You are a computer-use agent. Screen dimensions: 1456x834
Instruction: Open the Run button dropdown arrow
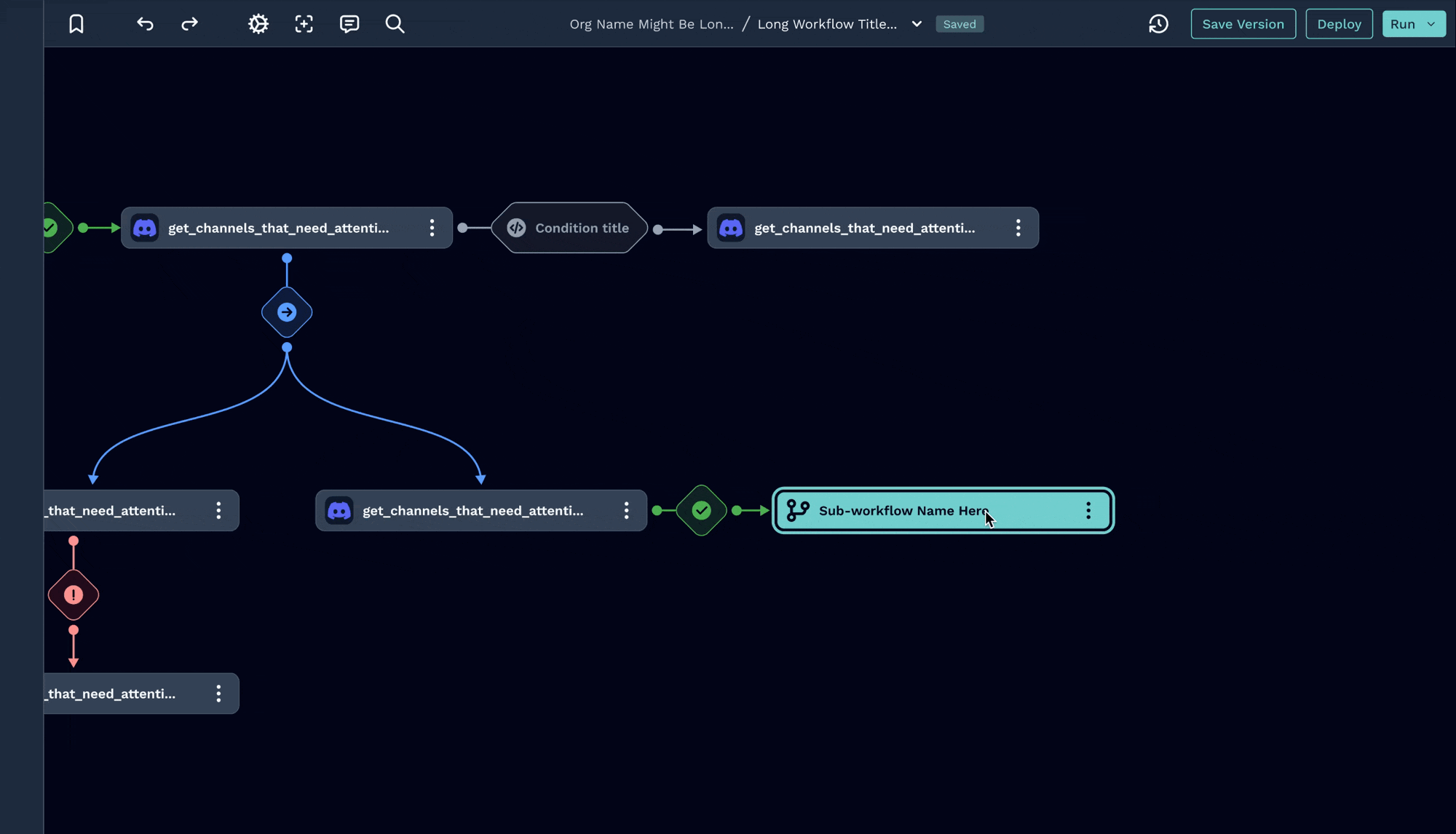1431,24
